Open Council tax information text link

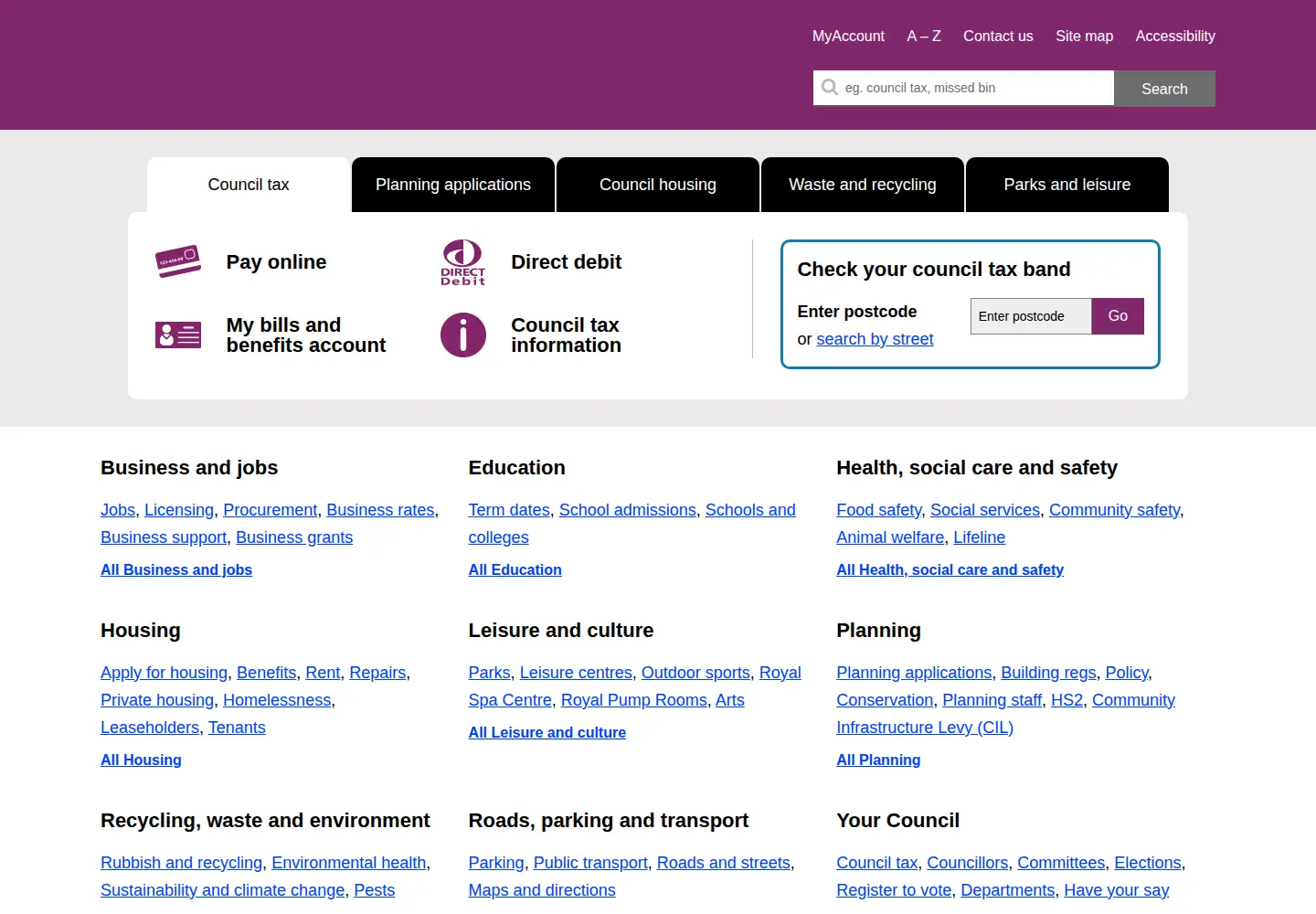tap(566, 335)
